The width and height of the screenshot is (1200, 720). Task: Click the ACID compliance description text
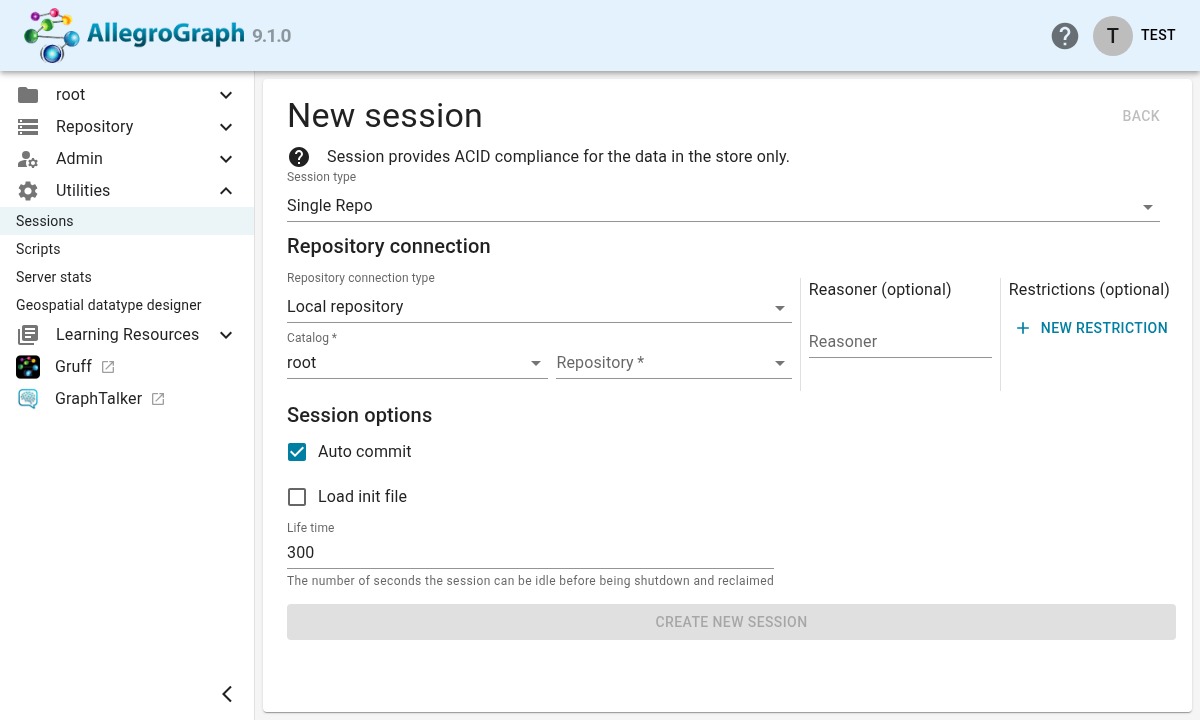[x=558, y=157]
